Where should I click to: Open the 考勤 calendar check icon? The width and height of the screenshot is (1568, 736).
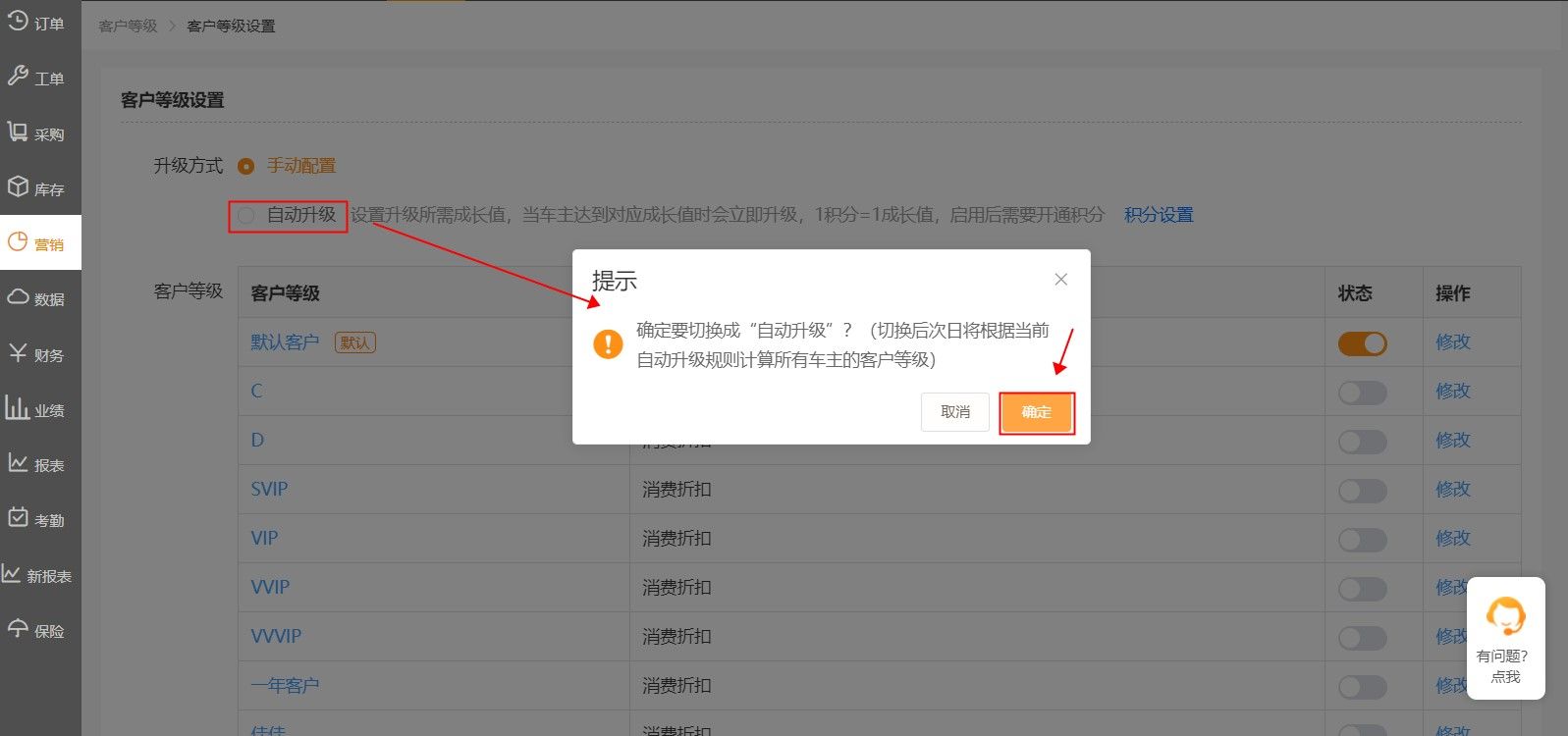18,517
